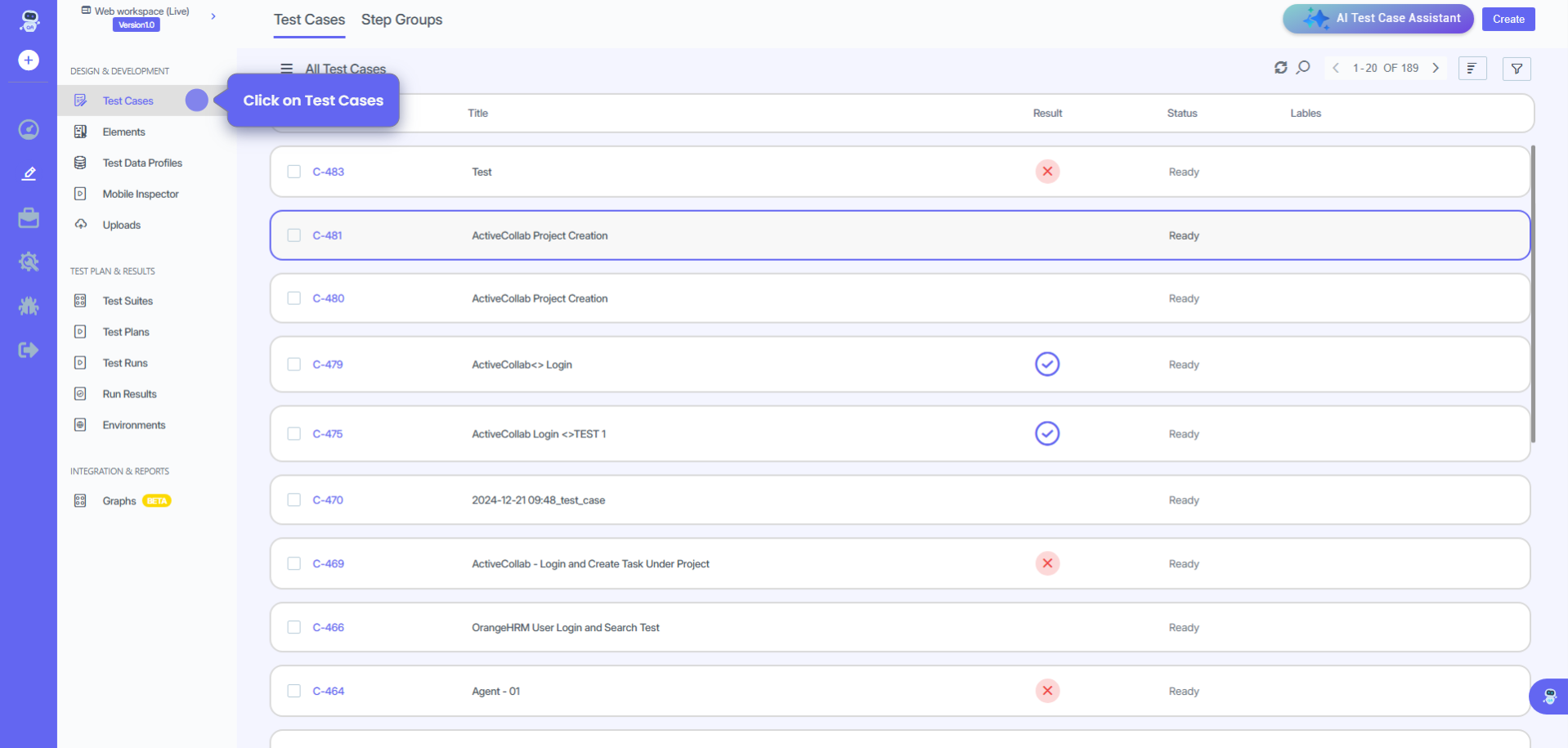Click the refresh icon above the list
Screen dimensions: 1568x748
1280,68
